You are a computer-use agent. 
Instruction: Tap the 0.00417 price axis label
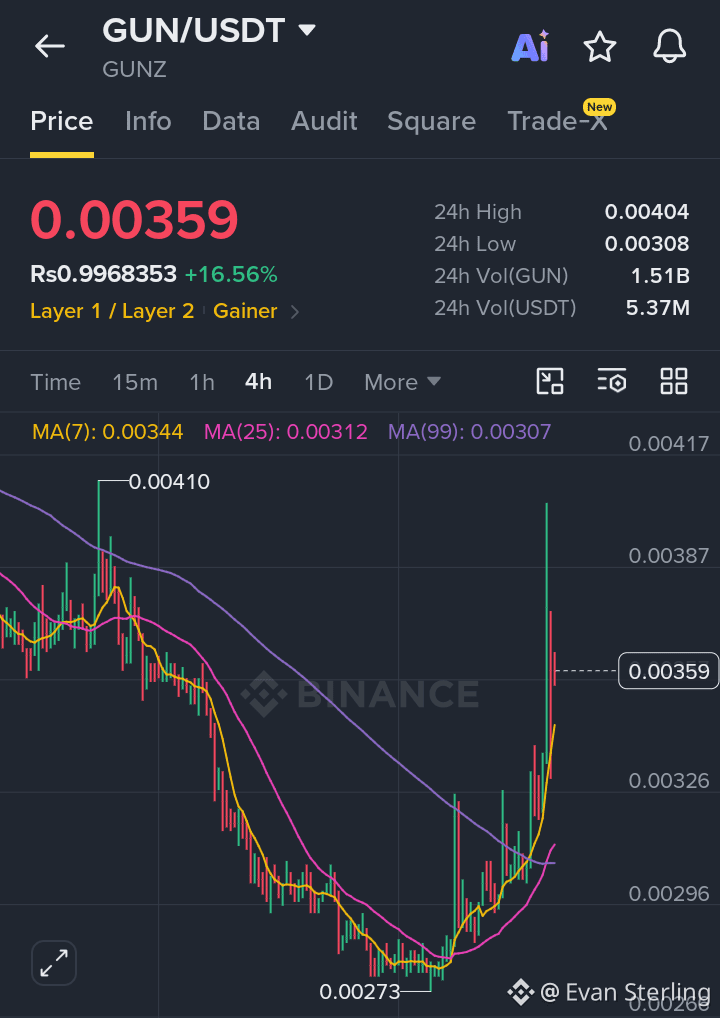(669, 444)
